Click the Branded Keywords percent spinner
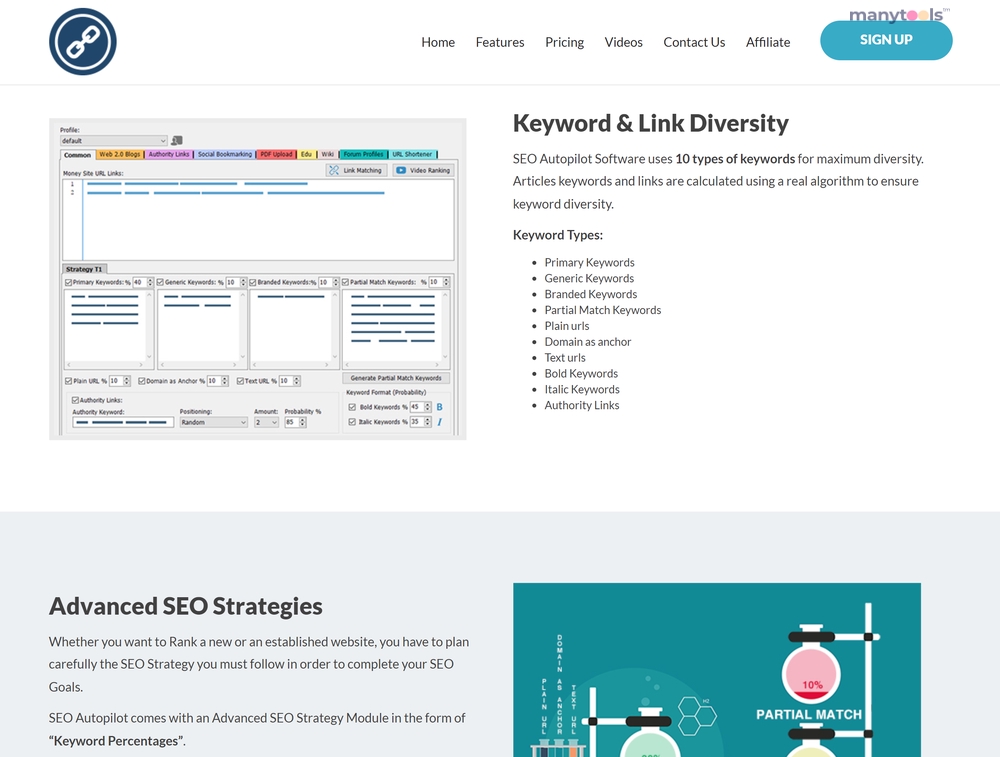Screen dimensions: 1000x757 328,282
